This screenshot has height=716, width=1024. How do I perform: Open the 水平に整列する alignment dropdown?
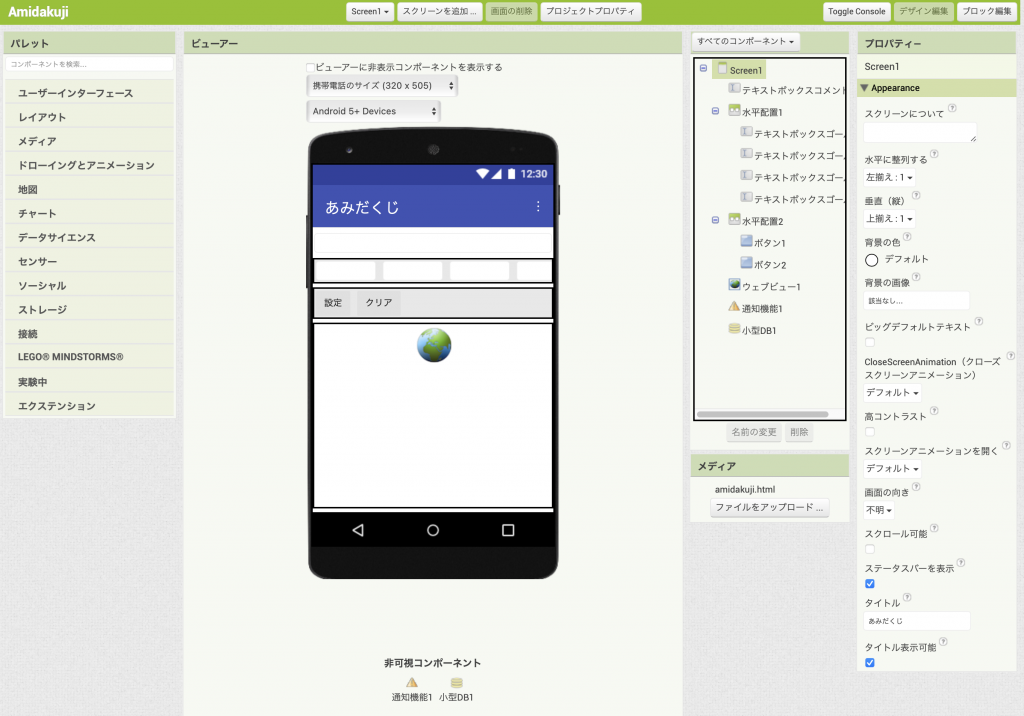[x=889, y=177]
